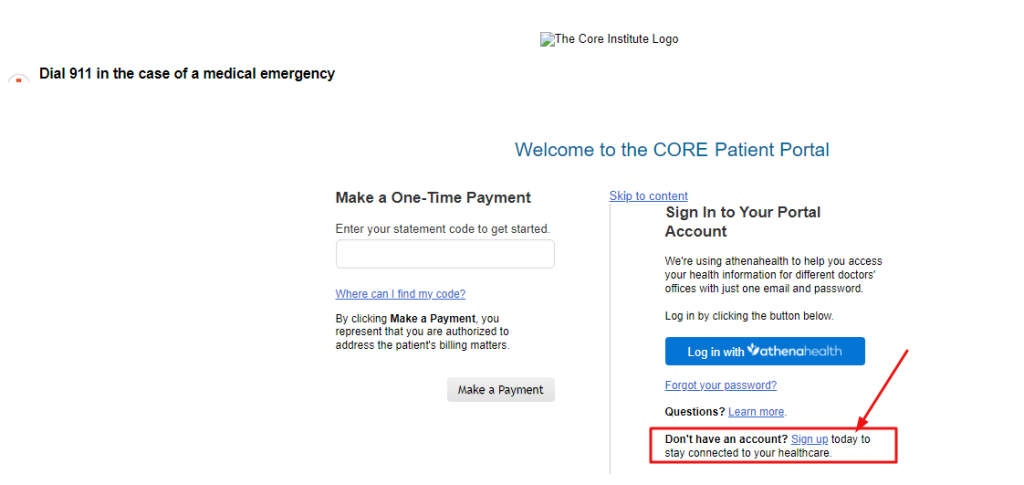Click the 'Welcome to the CORE Patient Portal' heading
Screen dimensions: 1024x485
pyautogui.click(x=672, y=149)
